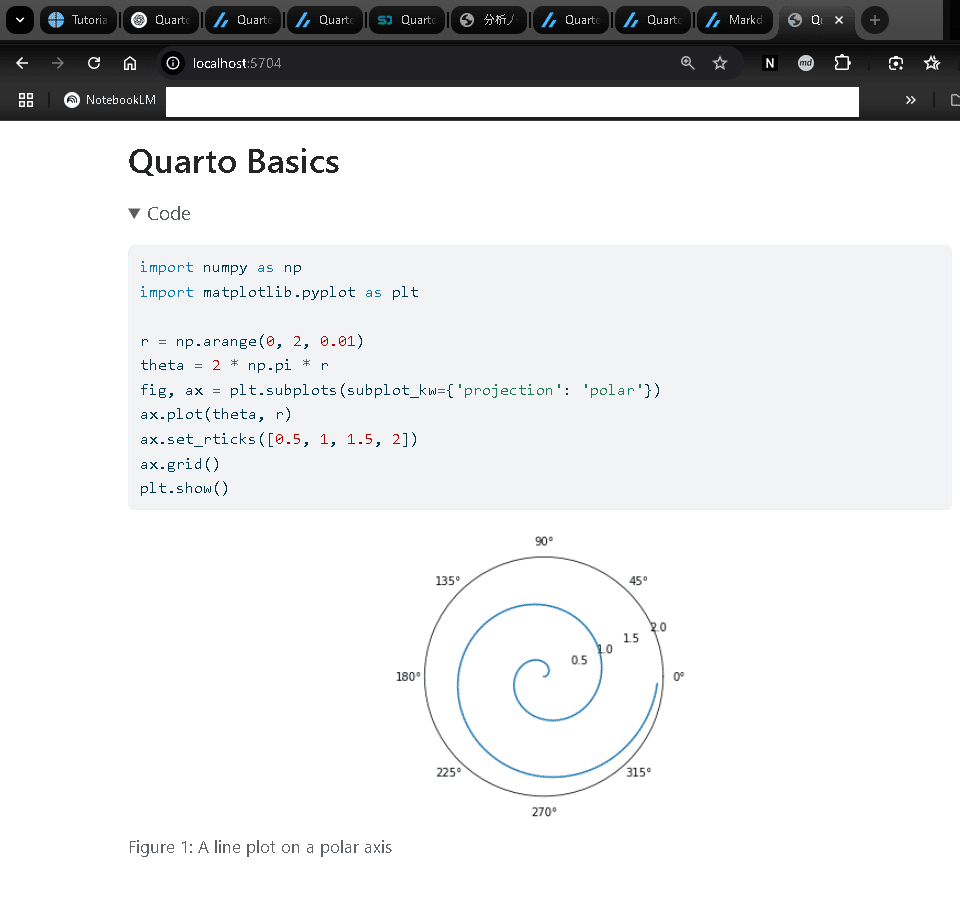This screenshot has height=898, width=960.
Task: Collapse the Code section disclosure triangle
Action: pos(134,213)
